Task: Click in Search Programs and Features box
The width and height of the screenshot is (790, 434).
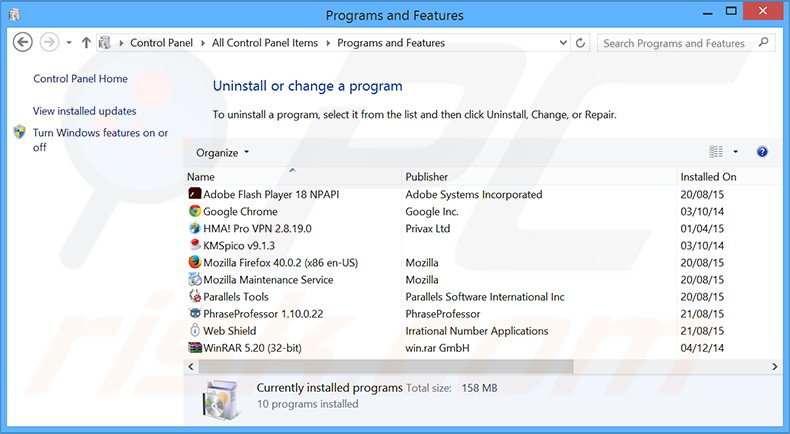Action: click(x=674, y=43)
